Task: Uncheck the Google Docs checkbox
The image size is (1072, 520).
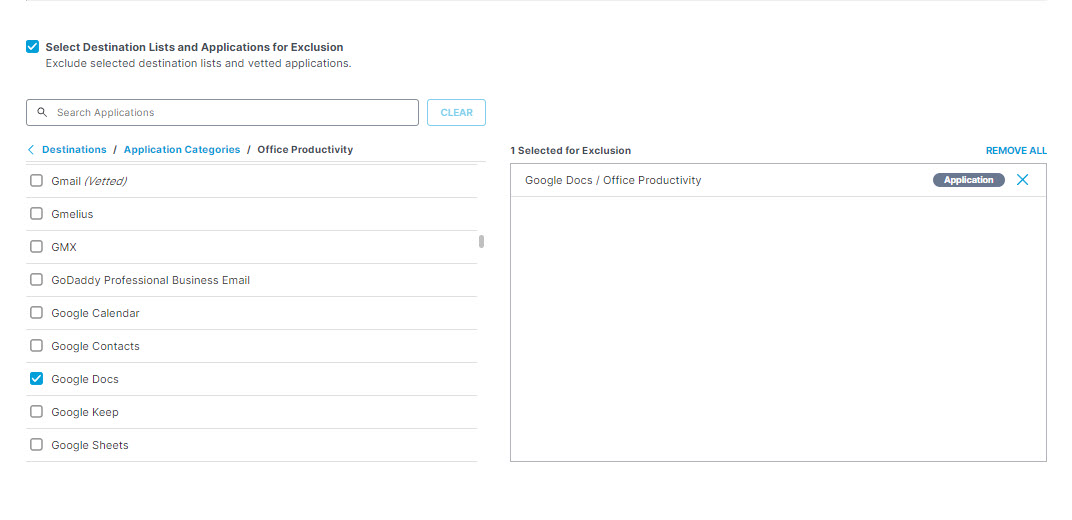Action: (36, 379)
